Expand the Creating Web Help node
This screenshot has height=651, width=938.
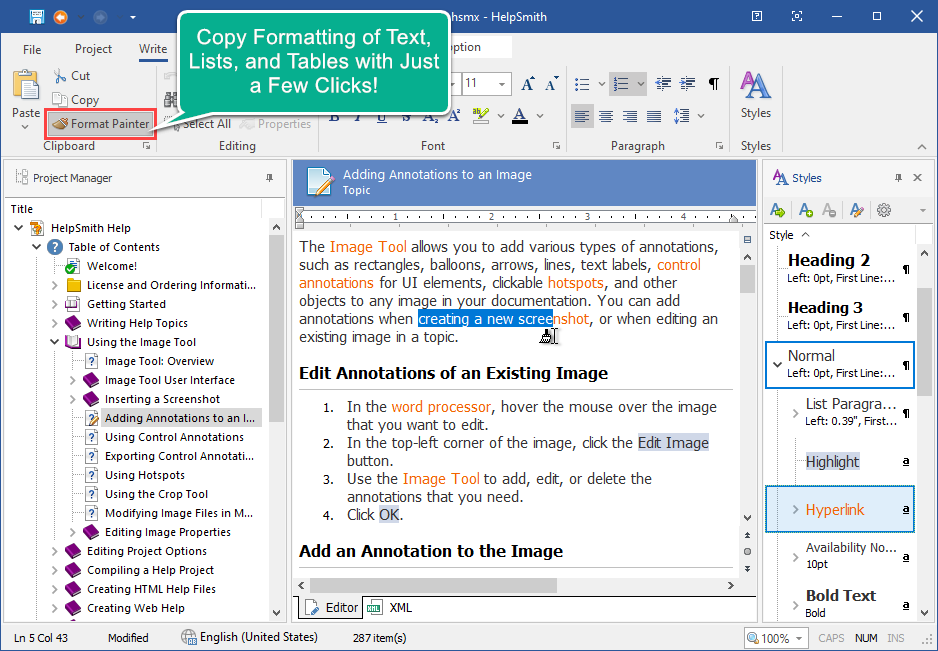[54, 608]
